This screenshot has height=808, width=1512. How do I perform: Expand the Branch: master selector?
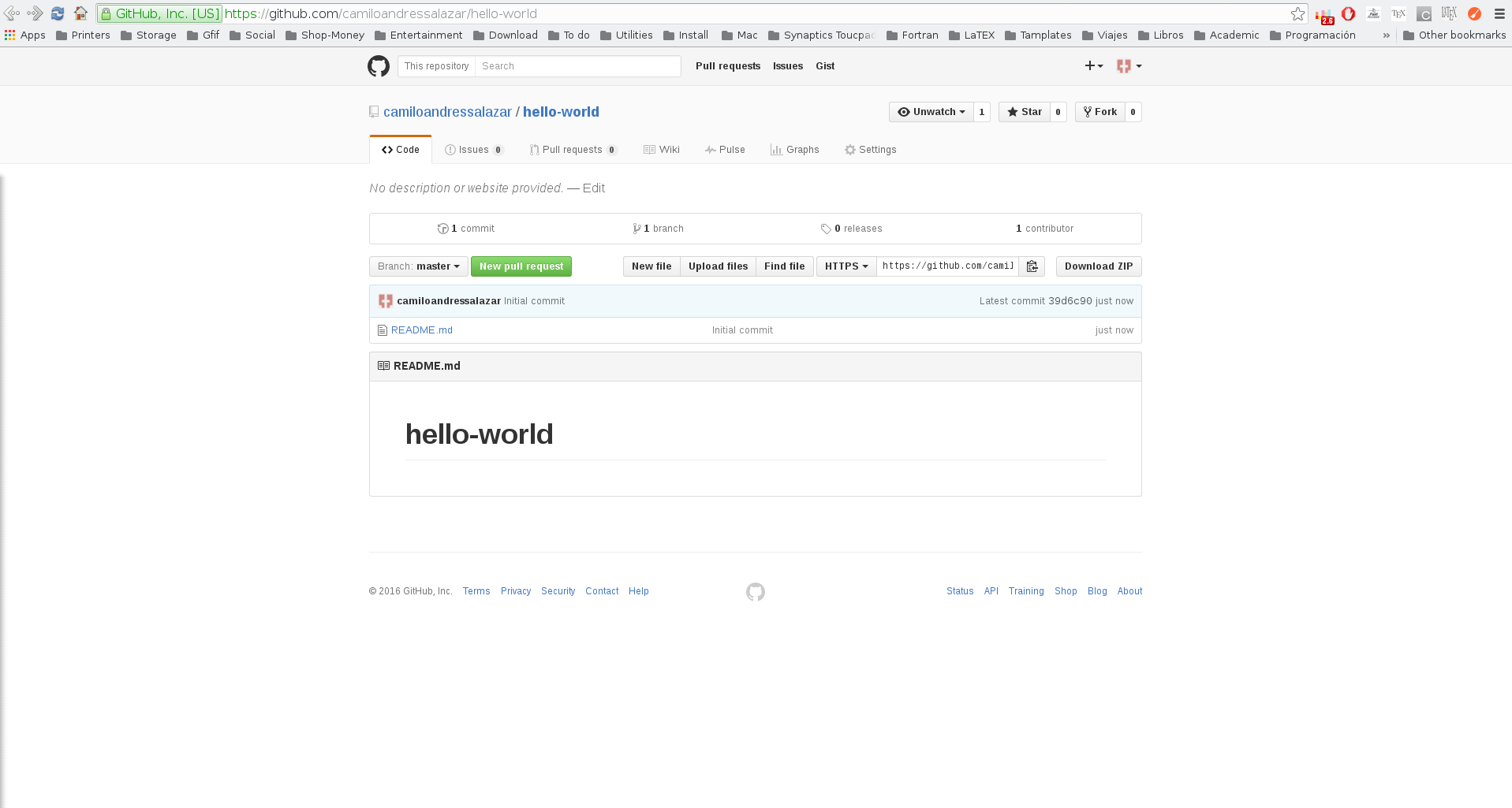click(x=419, y=266)
